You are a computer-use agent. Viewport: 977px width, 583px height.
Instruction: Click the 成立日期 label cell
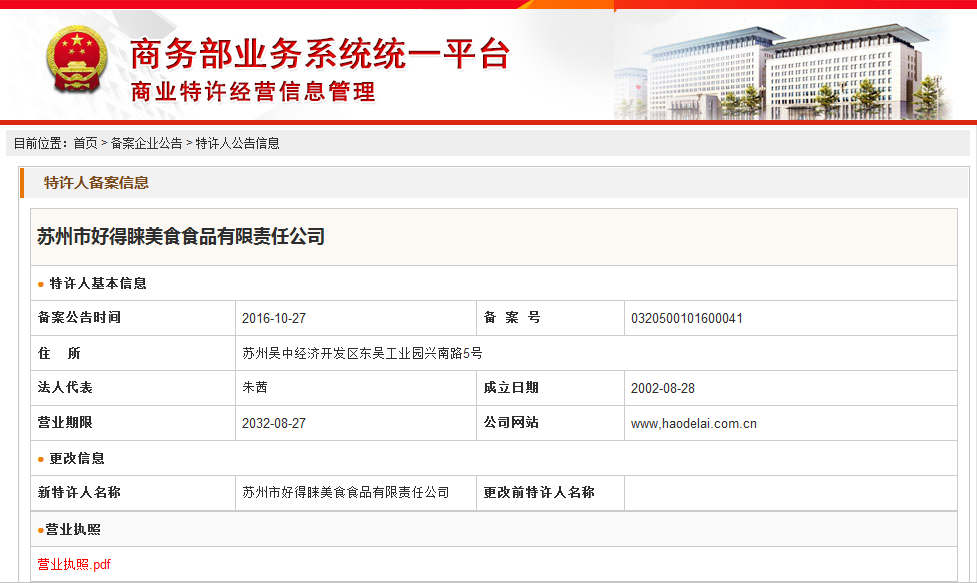point(550,388)
